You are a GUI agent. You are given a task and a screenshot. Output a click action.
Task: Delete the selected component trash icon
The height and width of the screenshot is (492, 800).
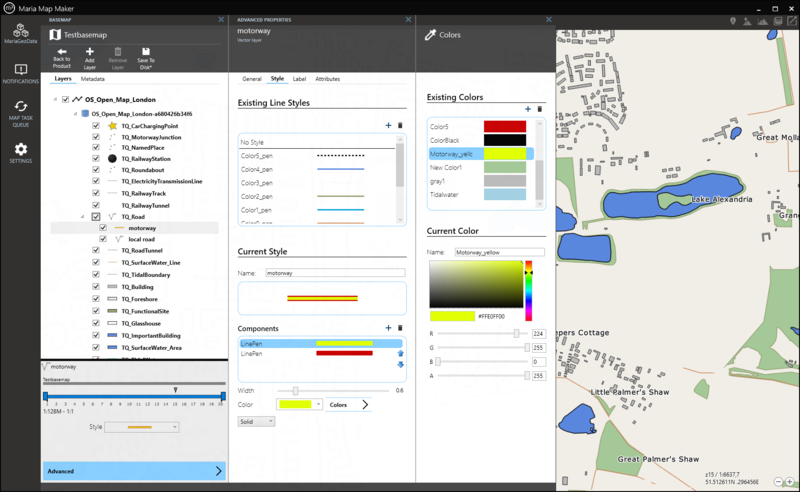[400, 328]
